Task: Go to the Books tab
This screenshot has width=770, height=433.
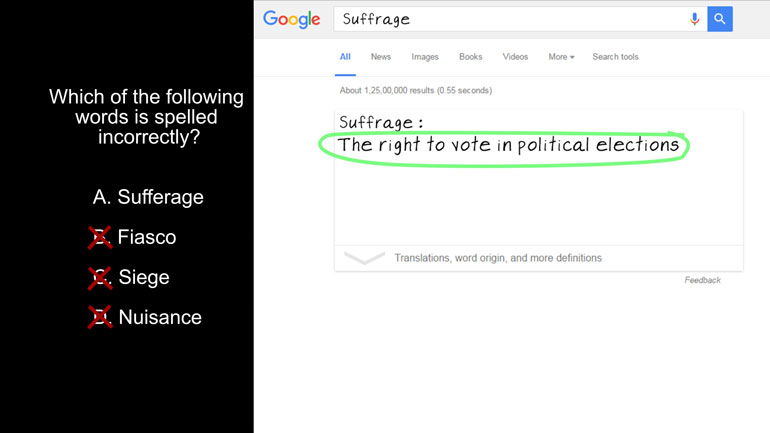Action: tap(470, 57)
